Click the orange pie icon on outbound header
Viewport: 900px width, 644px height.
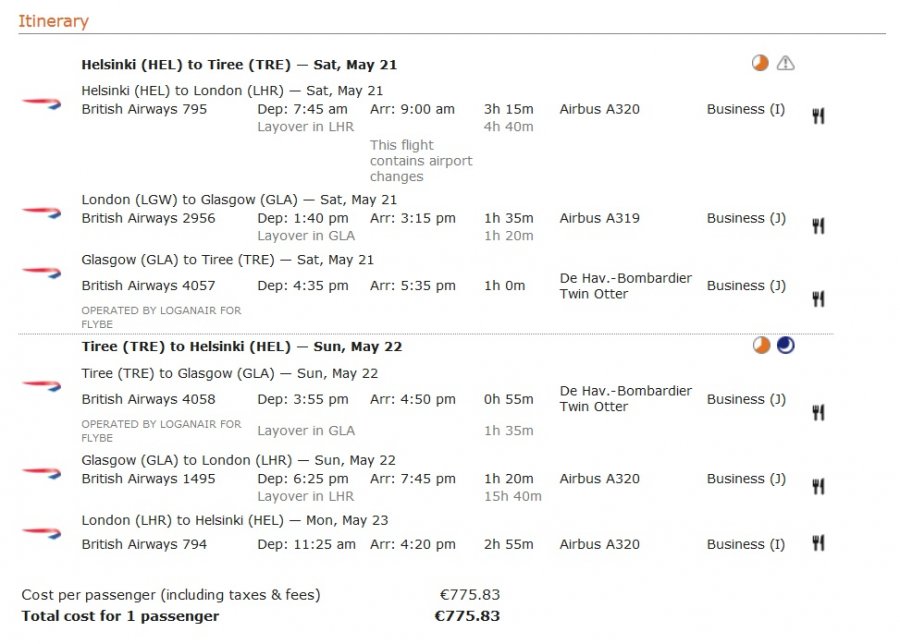[760, 64]
